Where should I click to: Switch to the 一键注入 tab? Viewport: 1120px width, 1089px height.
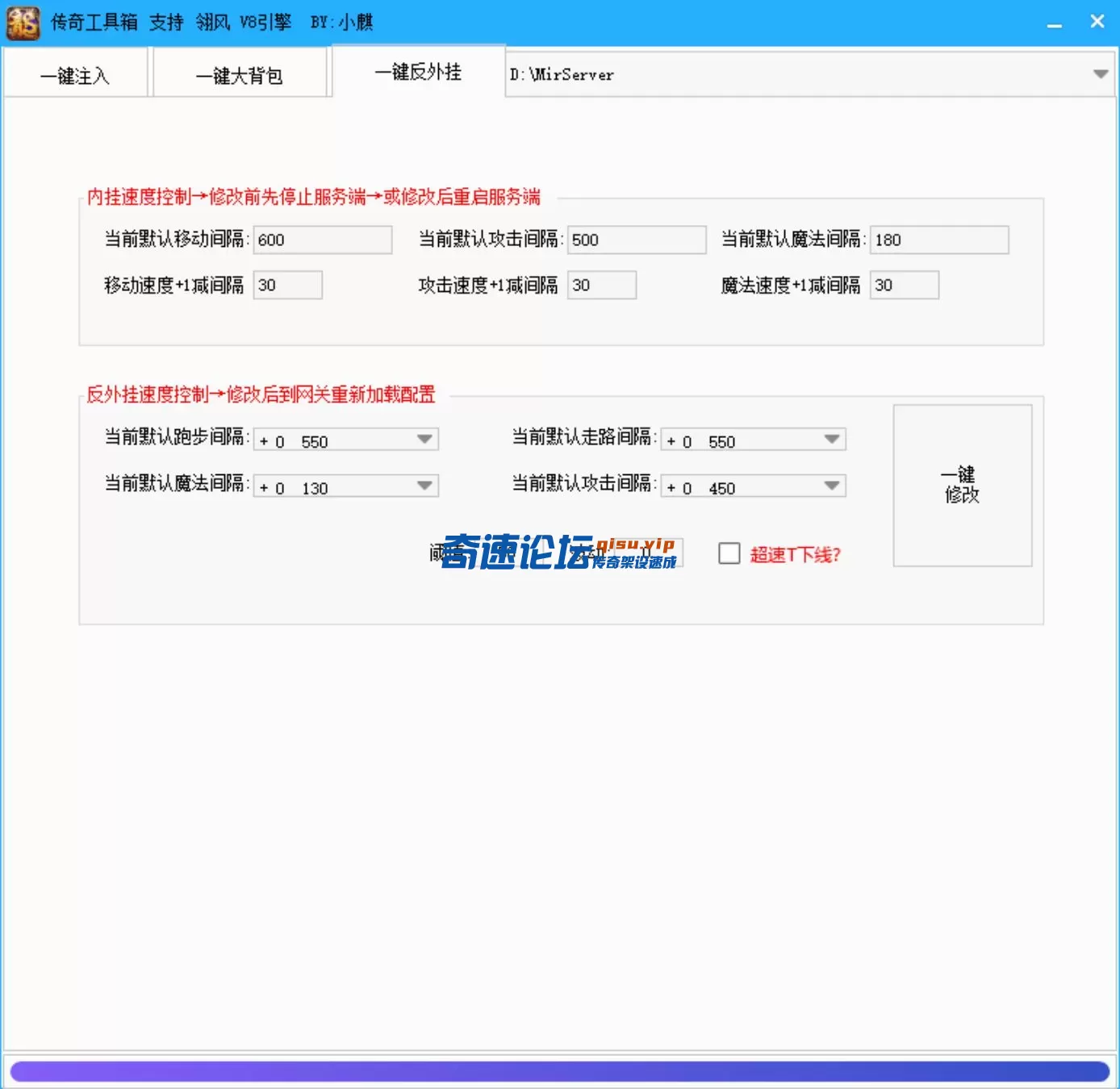[75, 74]
